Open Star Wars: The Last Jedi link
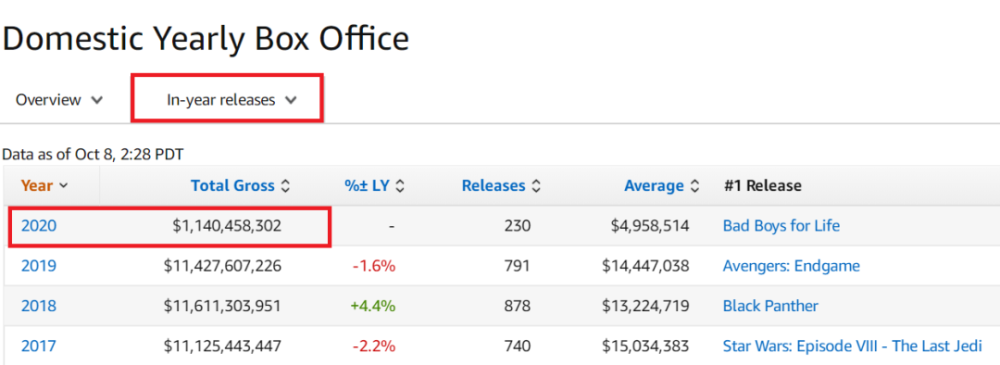 point(852,346)
